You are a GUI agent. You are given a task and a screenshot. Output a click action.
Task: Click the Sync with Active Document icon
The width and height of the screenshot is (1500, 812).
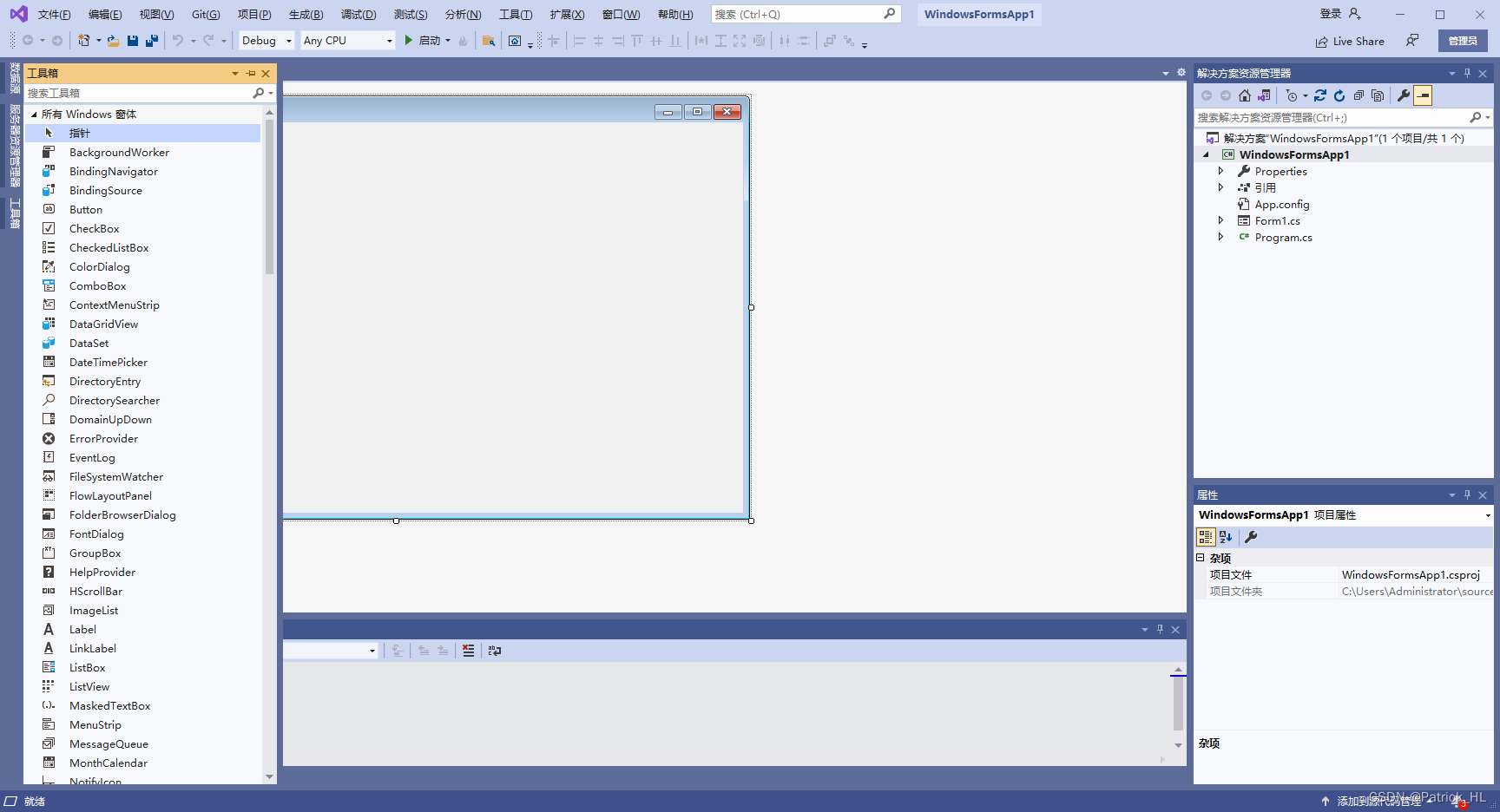1320,95
